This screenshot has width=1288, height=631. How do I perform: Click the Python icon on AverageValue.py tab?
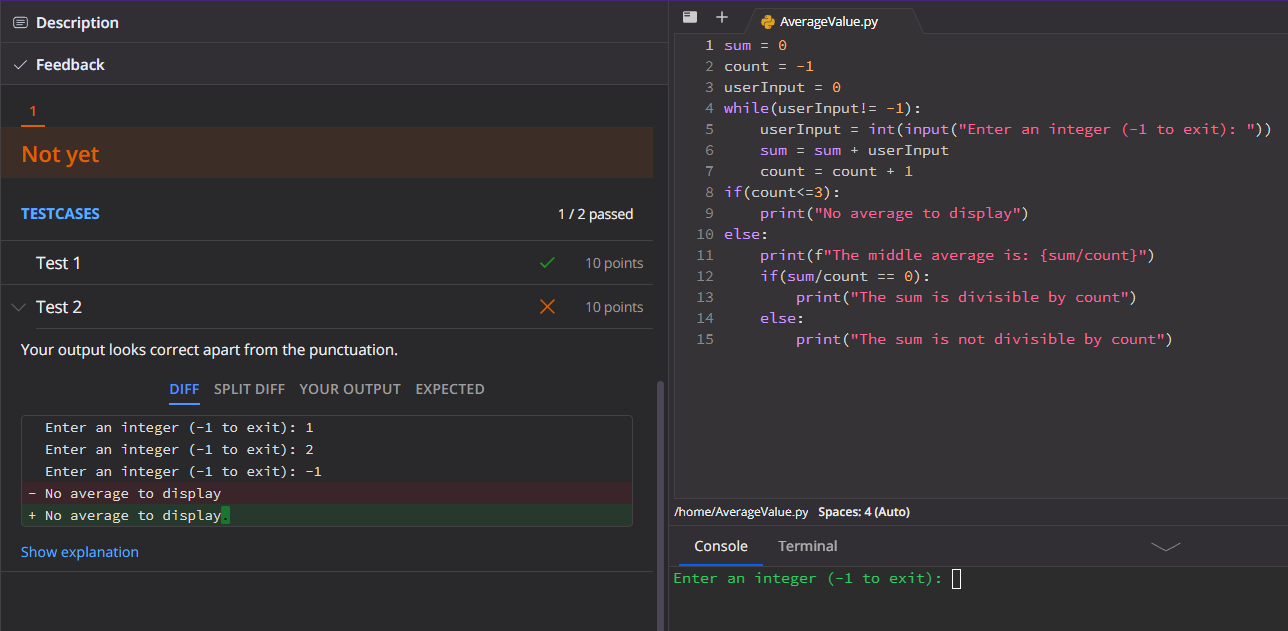coord(767,21)
